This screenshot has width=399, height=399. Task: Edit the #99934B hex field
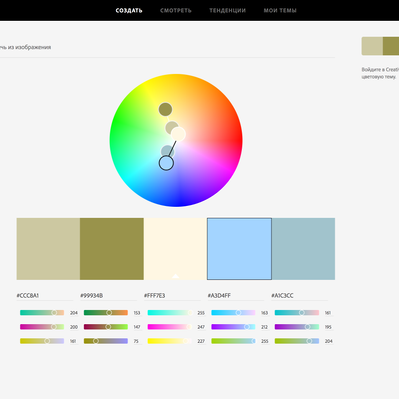pos(109,296)
